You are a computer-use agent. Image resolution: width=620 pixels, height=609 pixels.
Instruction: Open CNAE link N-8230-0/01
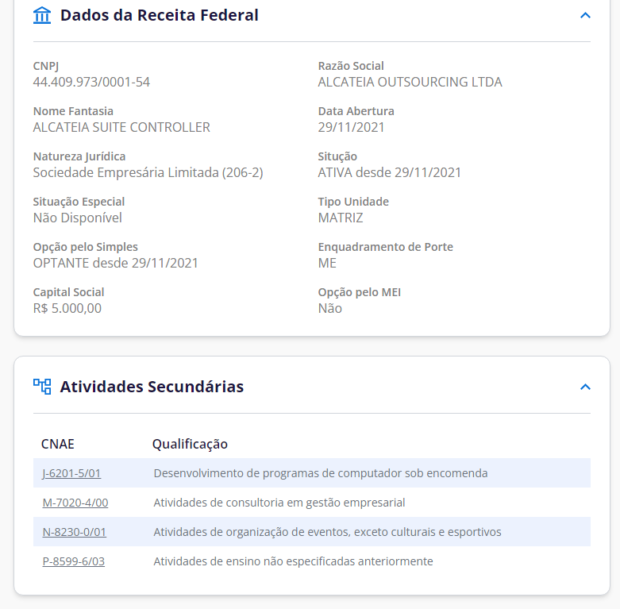coord(74,532)
